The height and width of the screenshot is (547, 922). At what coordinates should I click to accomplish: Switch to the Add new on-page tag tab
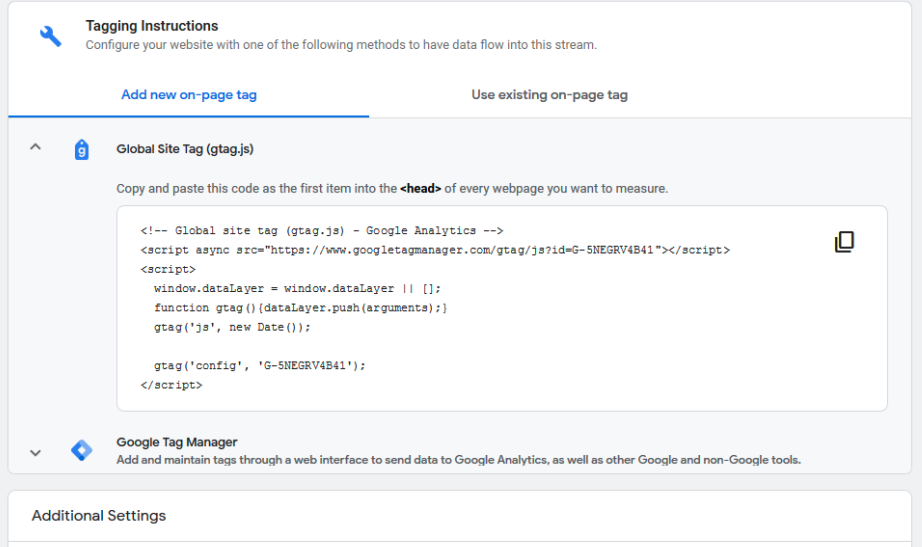click(x=189, y=95)
